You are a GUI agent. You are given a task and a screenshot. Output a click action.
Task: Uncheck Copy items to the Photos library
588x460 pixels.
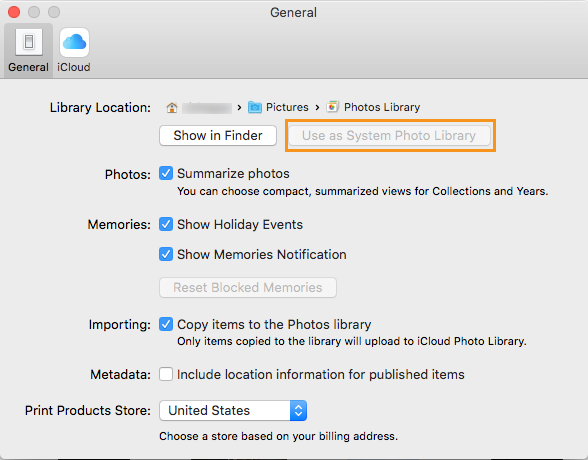(166, 324)
